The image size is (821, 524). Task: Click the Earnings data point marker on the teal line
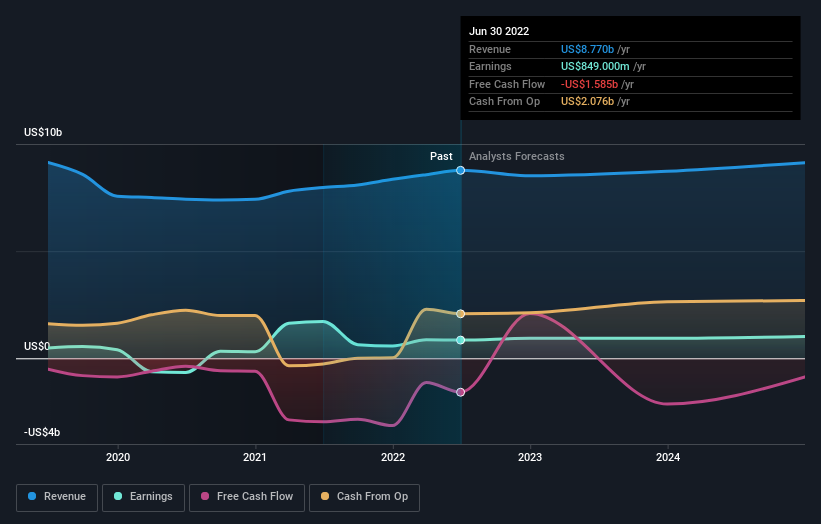[x=460, y=340]
